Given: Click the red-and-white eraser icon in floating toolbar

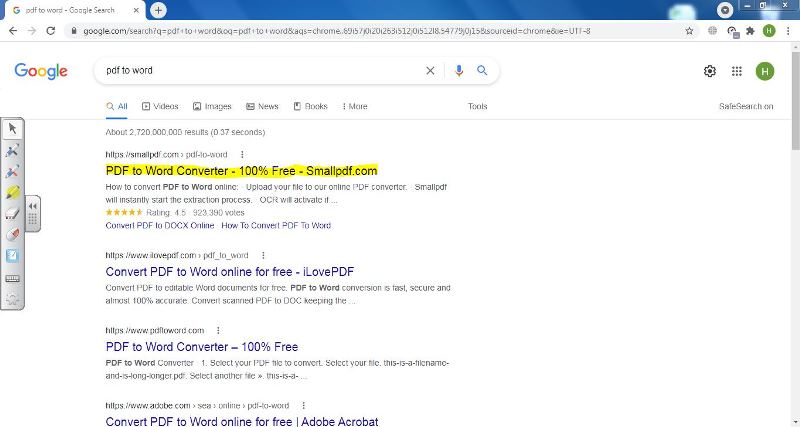Looking at the screenshot, I should point(13,235).
